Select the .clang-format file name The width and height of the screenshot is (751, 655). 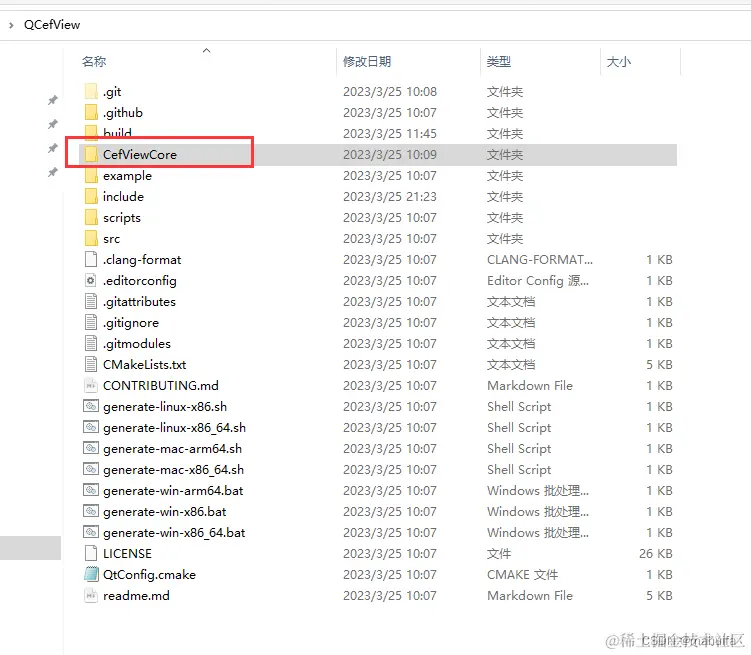point(142,260)
